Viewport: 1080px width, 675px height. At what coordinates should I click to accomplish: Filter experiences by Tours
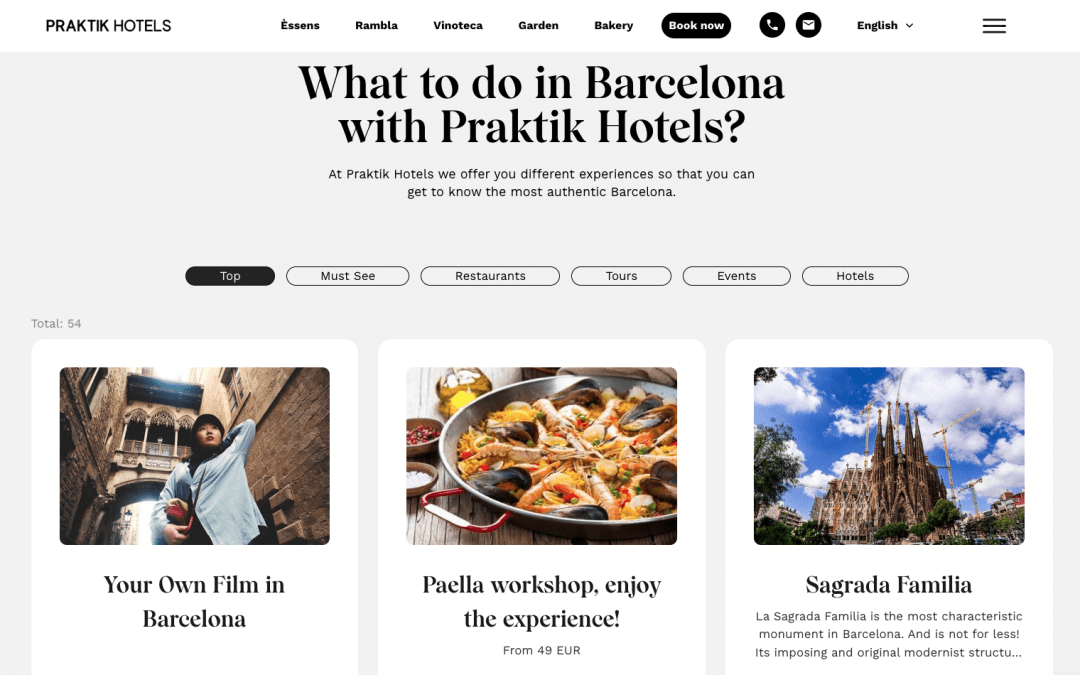point(621,276)
